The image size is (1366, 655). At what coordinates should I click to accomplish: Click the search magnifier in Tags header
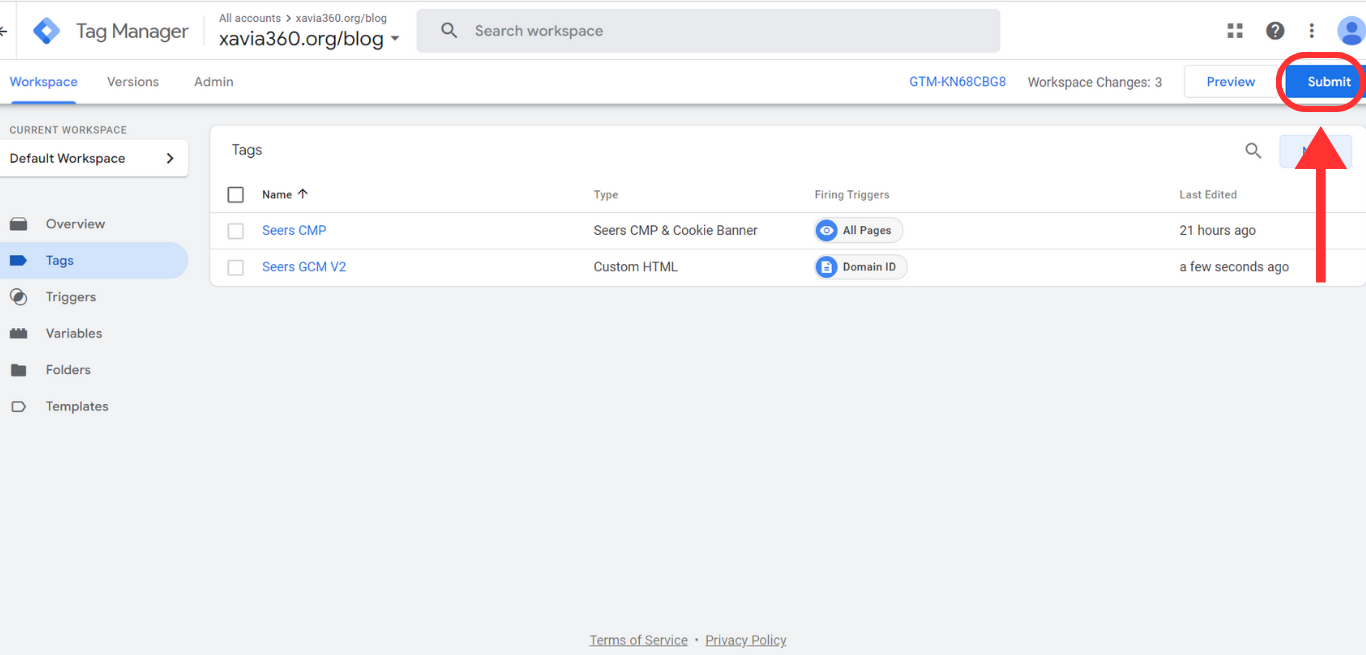tap(1253, 151)
